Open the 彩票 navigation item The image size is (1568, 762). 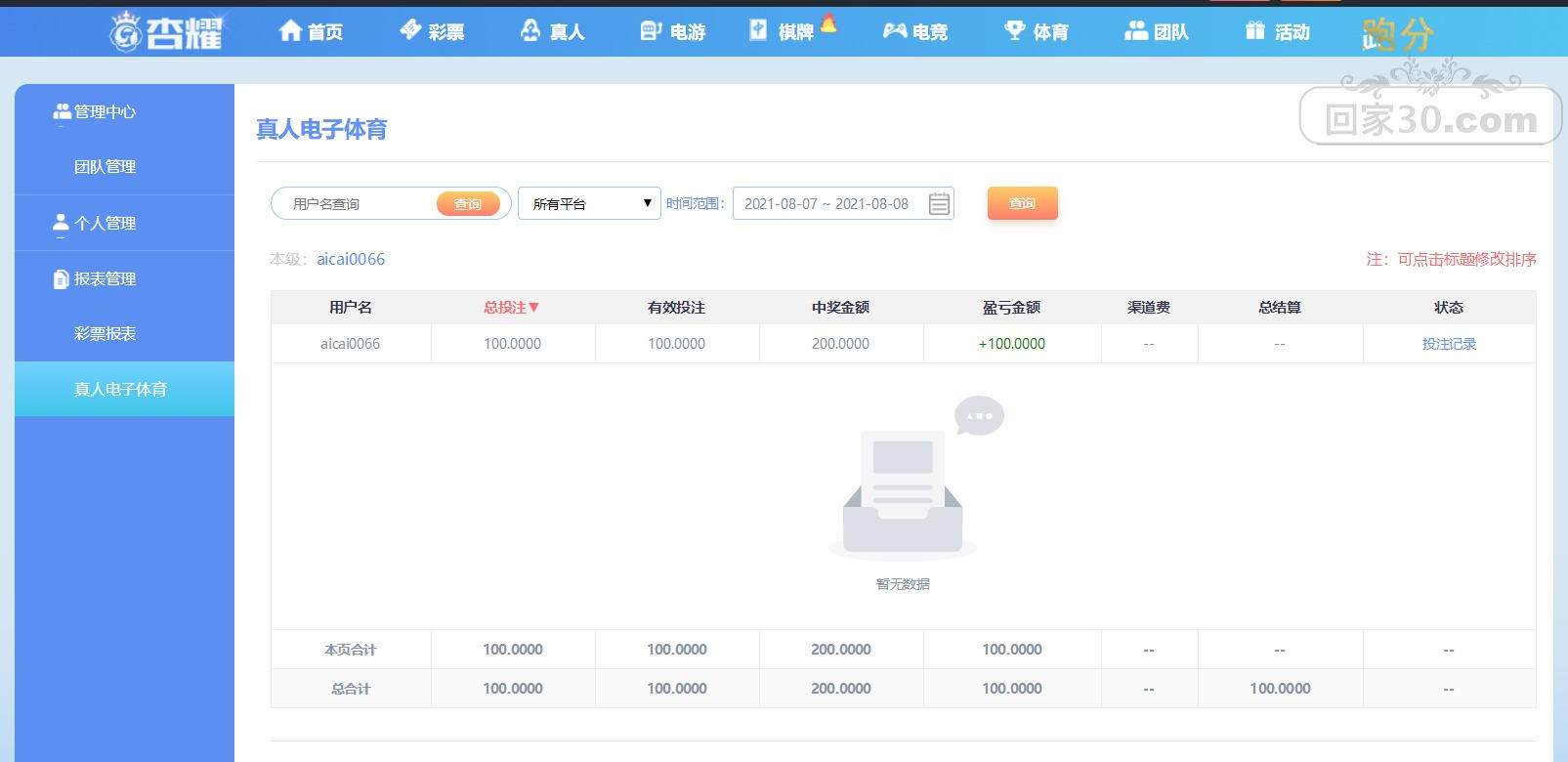432,31
